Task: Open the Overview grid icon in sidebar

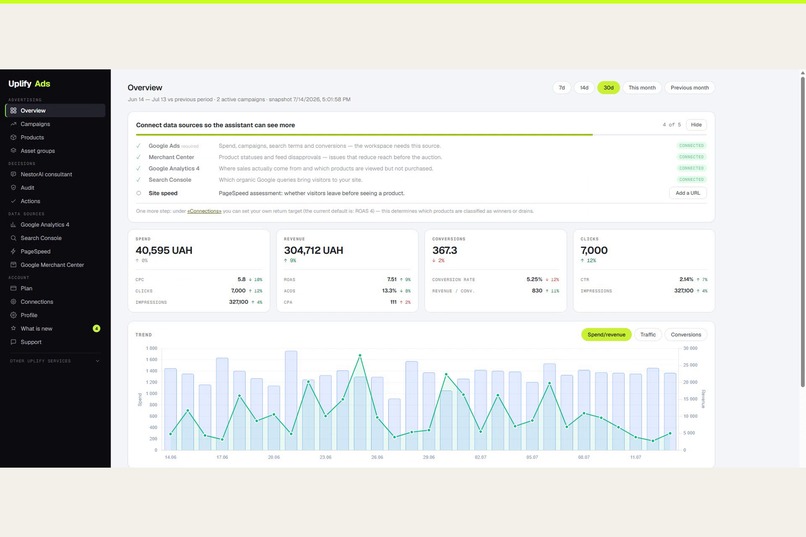Action: coord(13,110)
